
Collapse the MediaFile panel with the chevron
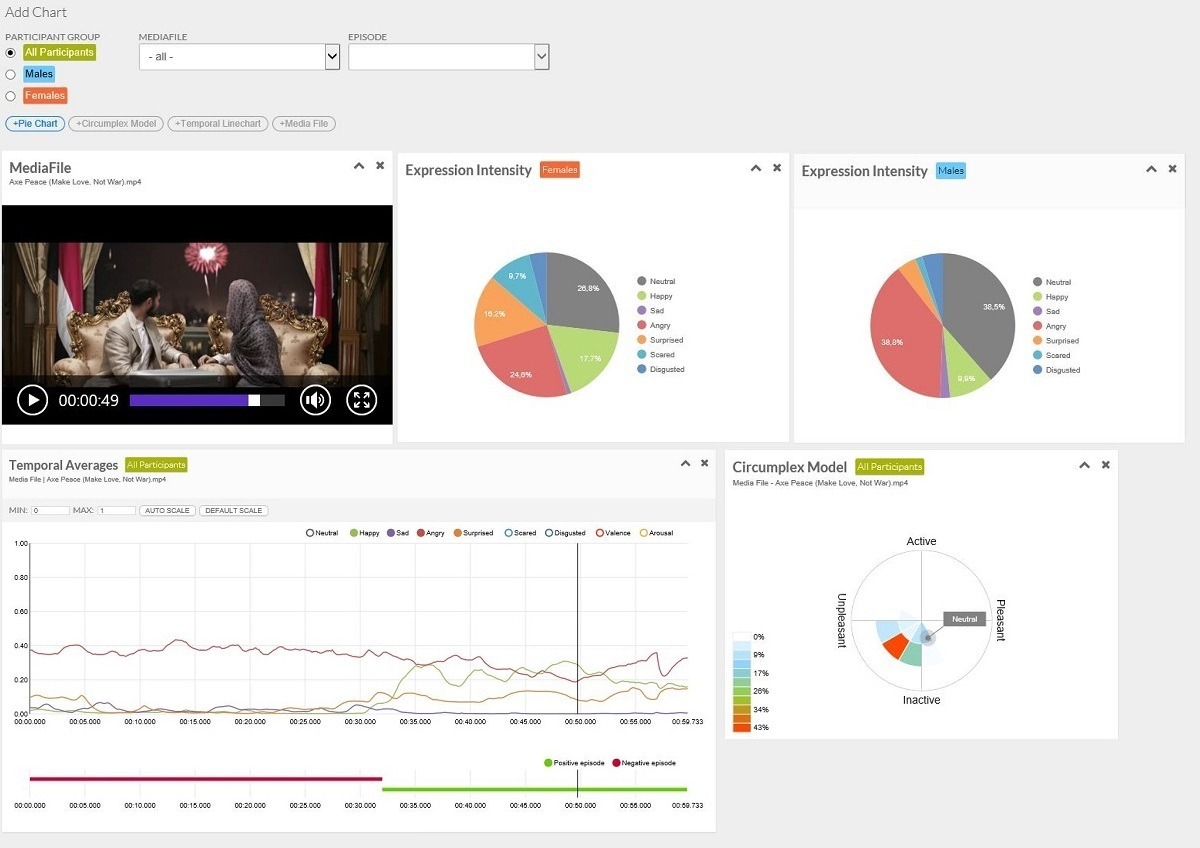359,166
